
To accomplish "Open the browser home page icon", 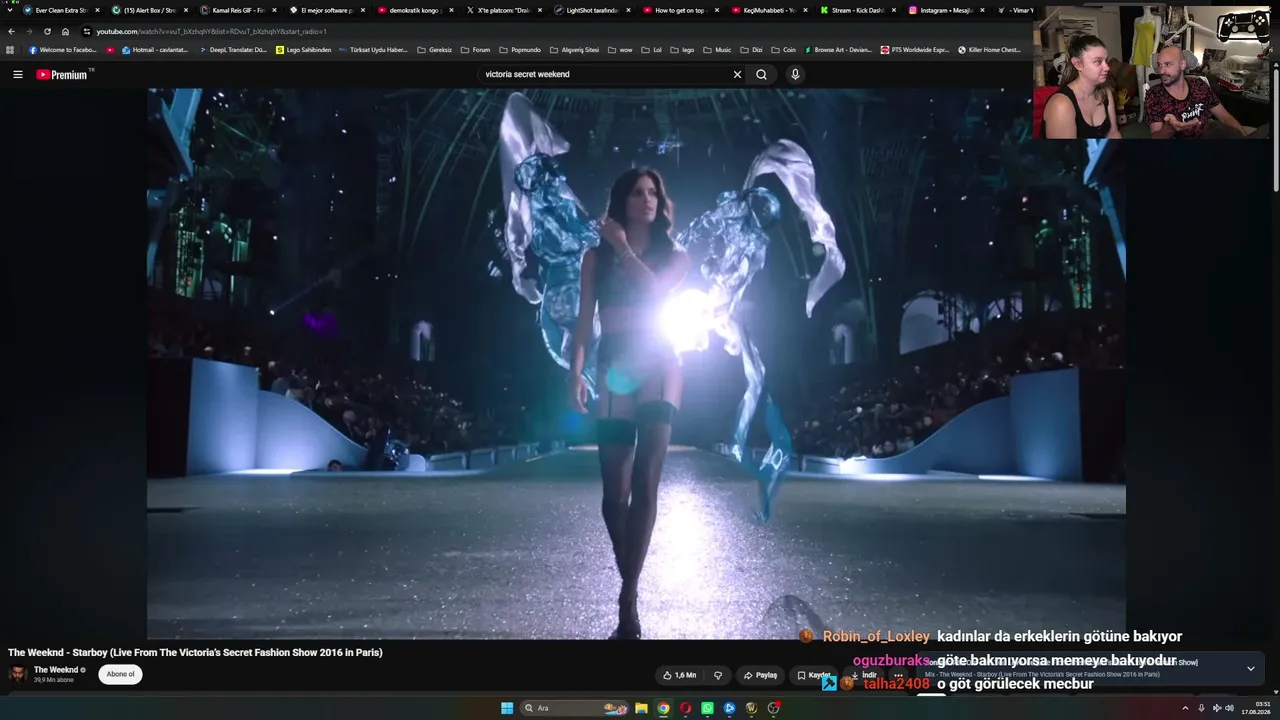I will click(66, 31).
